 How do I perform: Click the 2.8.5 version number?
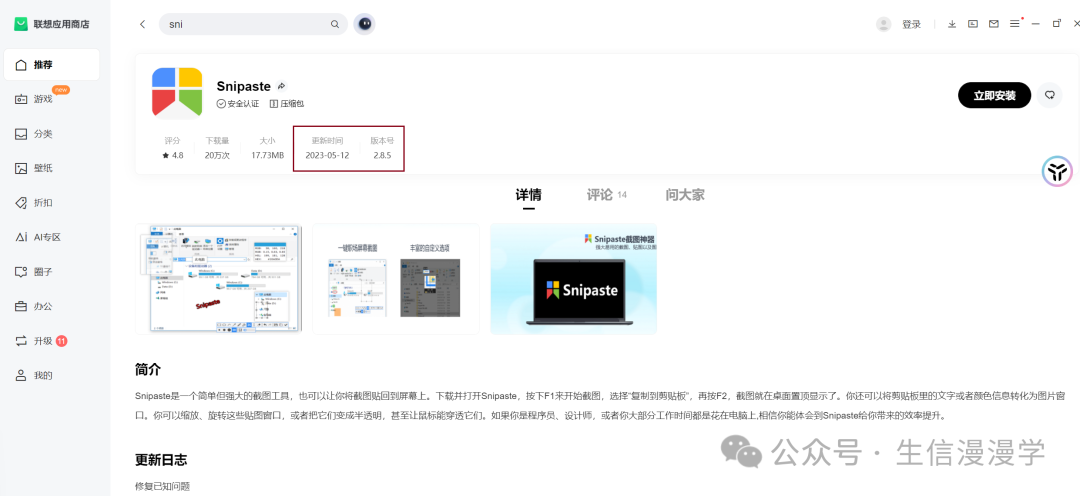tap(382, 156)
